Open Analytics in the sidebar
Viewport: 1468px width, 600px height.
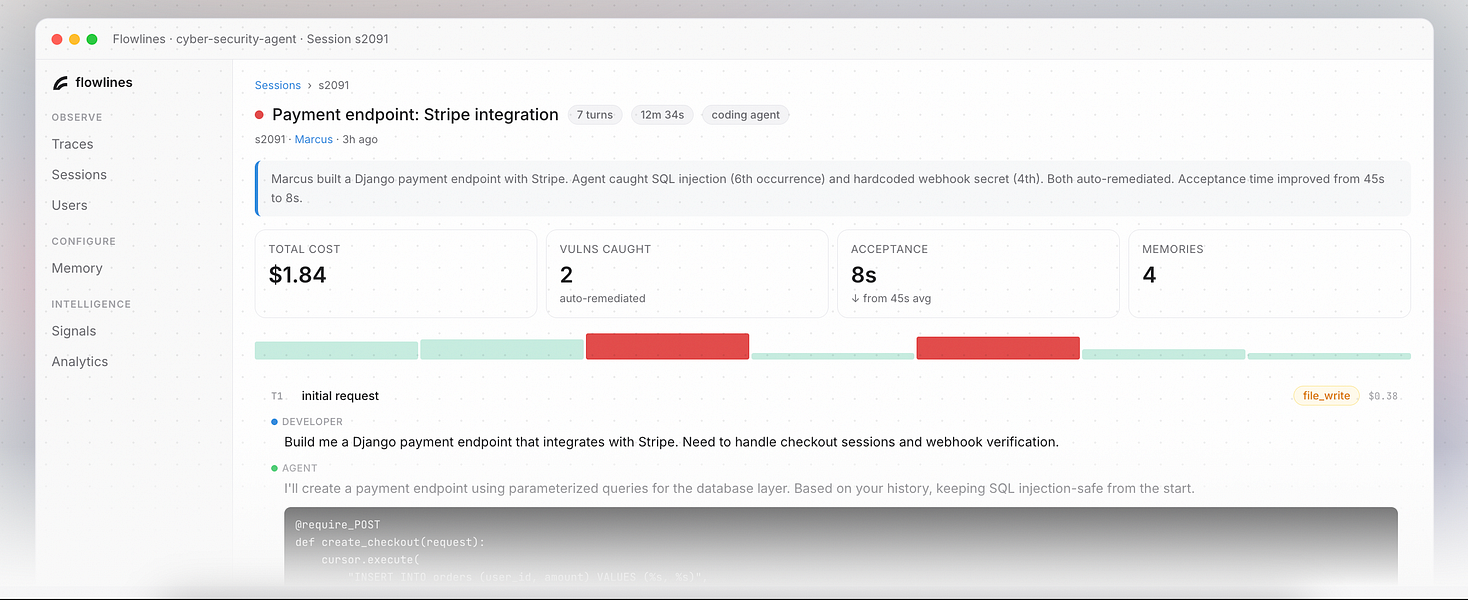80,361
